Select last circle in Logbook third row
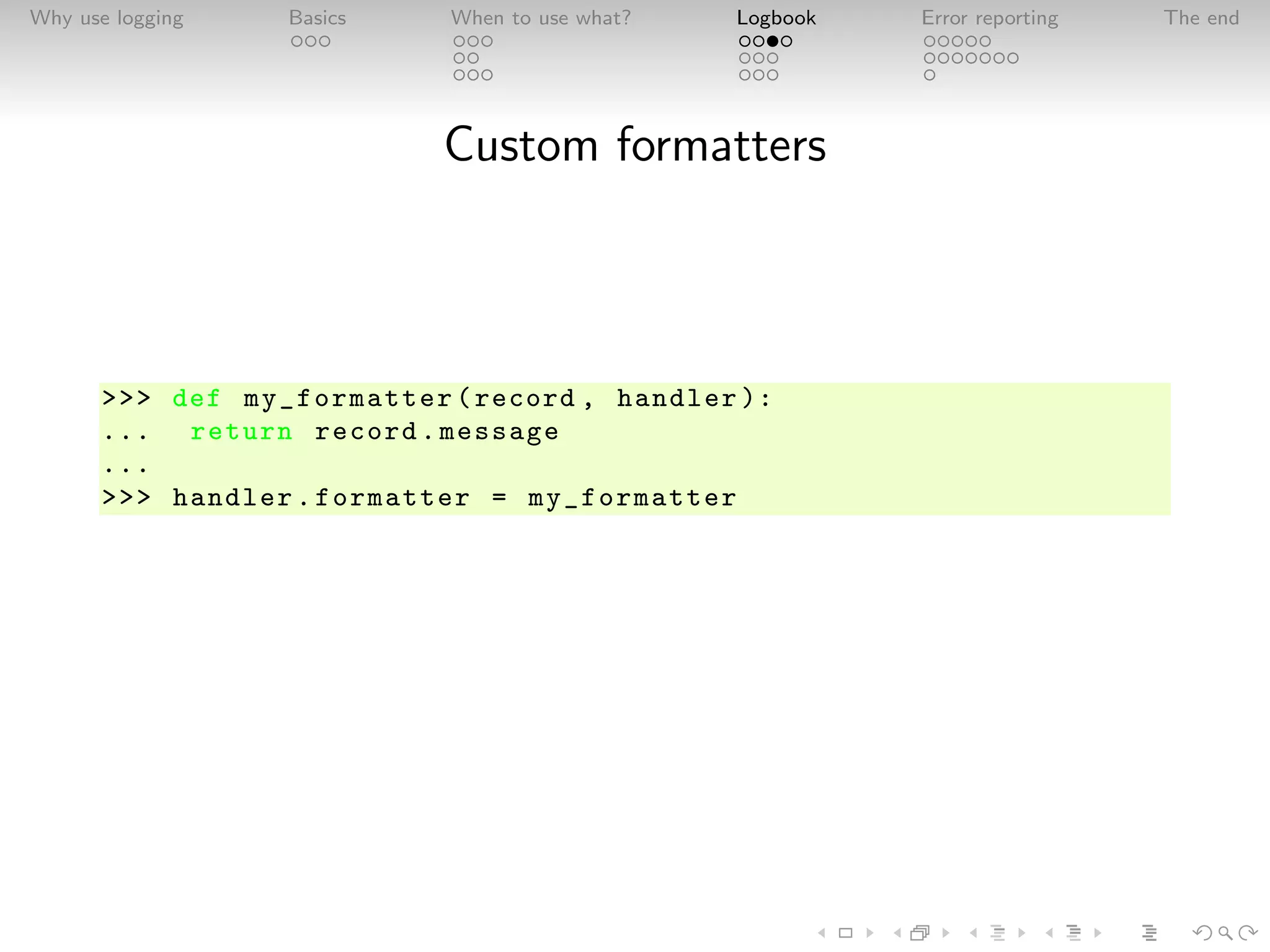Viewport: 1270px width, 952px height. click(772, 75)
